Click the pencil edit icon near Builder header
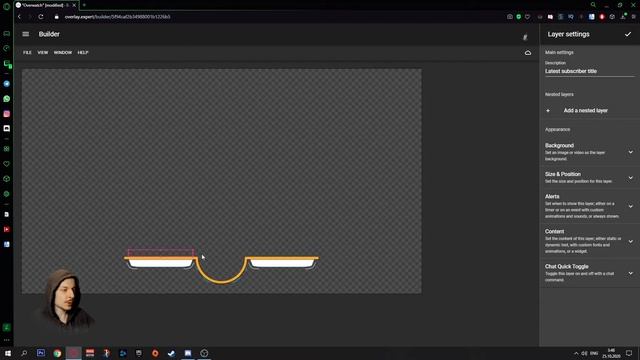 (525, 37)
